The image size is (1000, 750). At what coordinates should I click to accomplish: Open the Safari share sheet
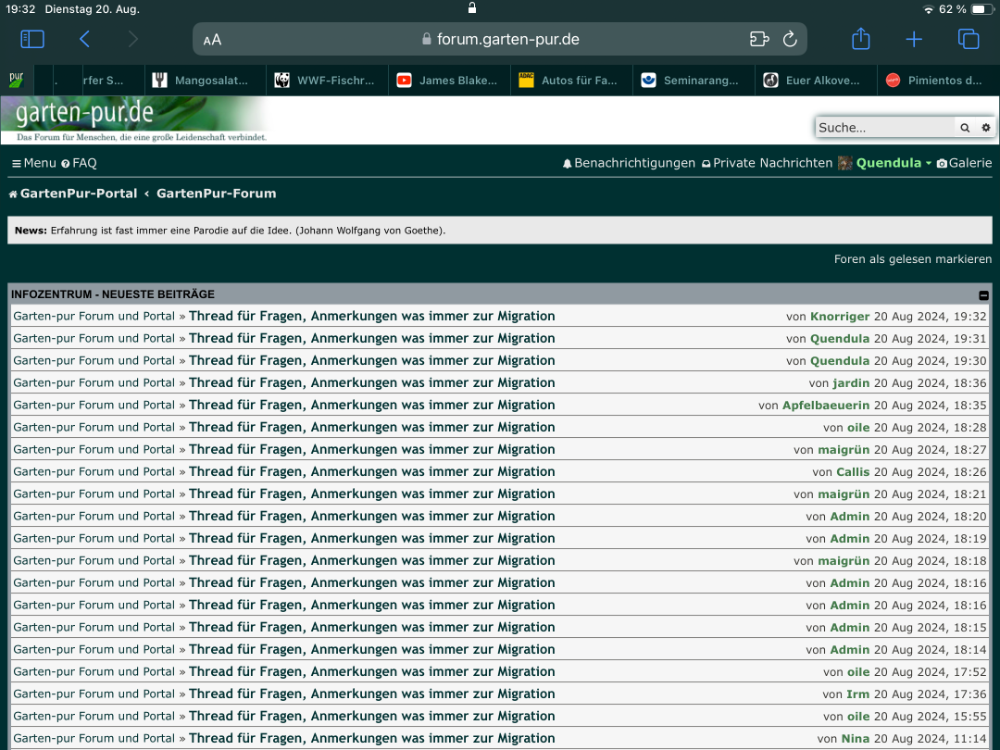[861, 39]
